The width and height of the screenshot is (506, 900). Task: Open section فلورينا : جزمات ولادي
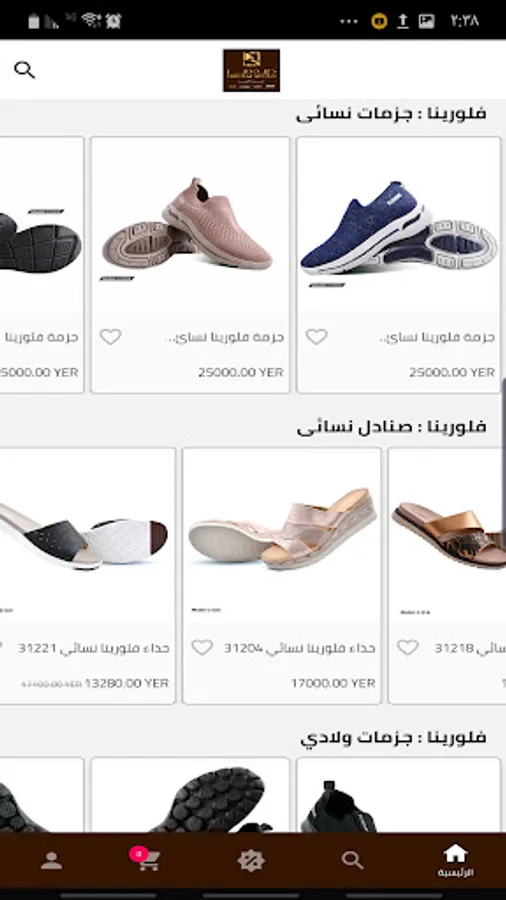pos(394,737)
